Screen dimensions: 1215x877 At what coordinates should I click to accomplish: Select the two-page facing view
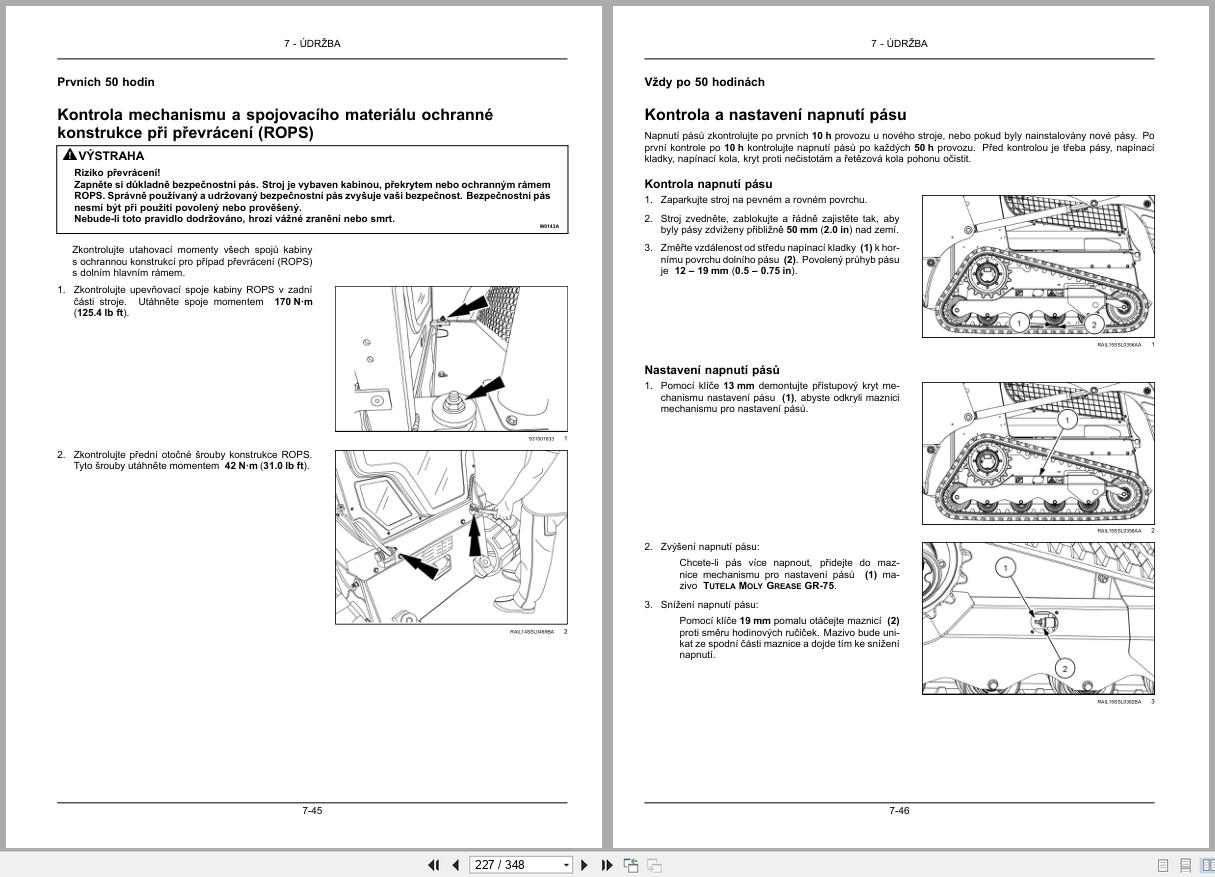pos(1207,865)
